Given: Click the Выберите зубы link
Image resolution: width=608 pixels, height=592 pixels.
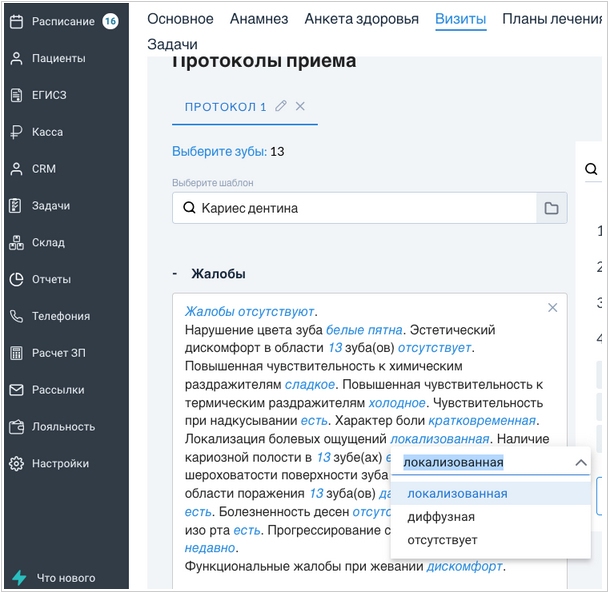Looking at the screenshot, I should pyautogui.click(x=219, y=151).
